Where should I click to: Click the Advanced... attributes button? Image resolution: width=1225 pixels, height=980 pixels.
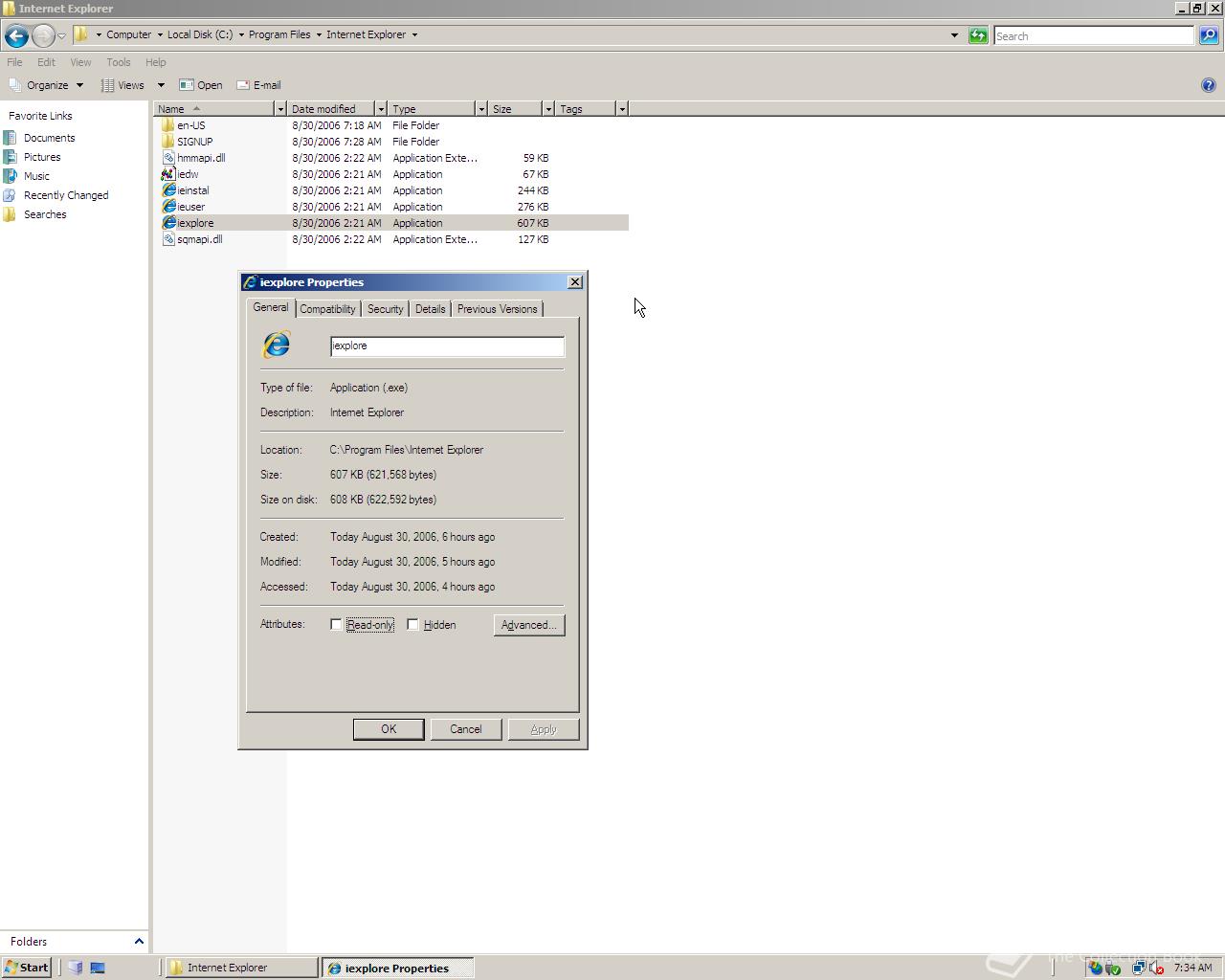coord(528,625)
